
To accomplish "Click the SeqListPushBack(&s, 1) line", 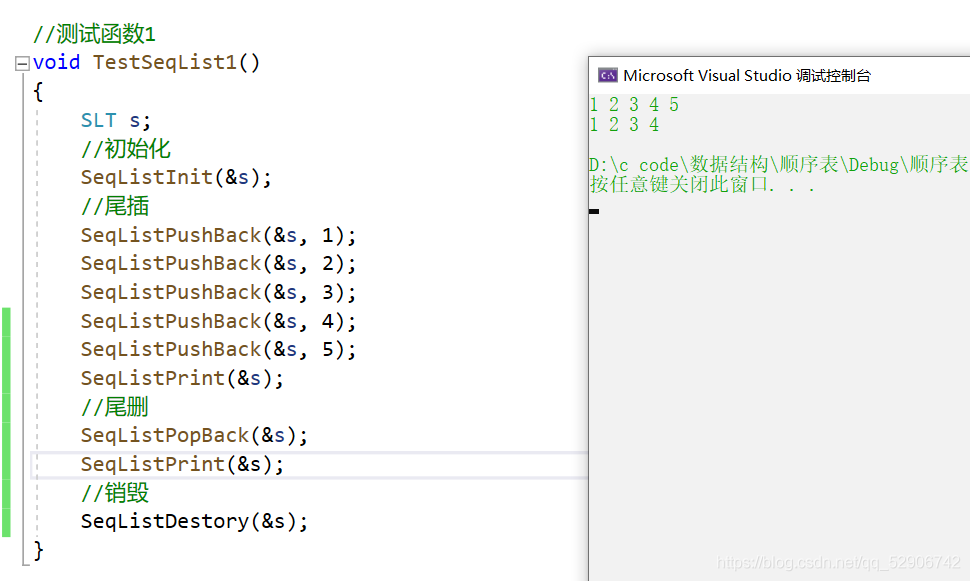I will point(219,235).
